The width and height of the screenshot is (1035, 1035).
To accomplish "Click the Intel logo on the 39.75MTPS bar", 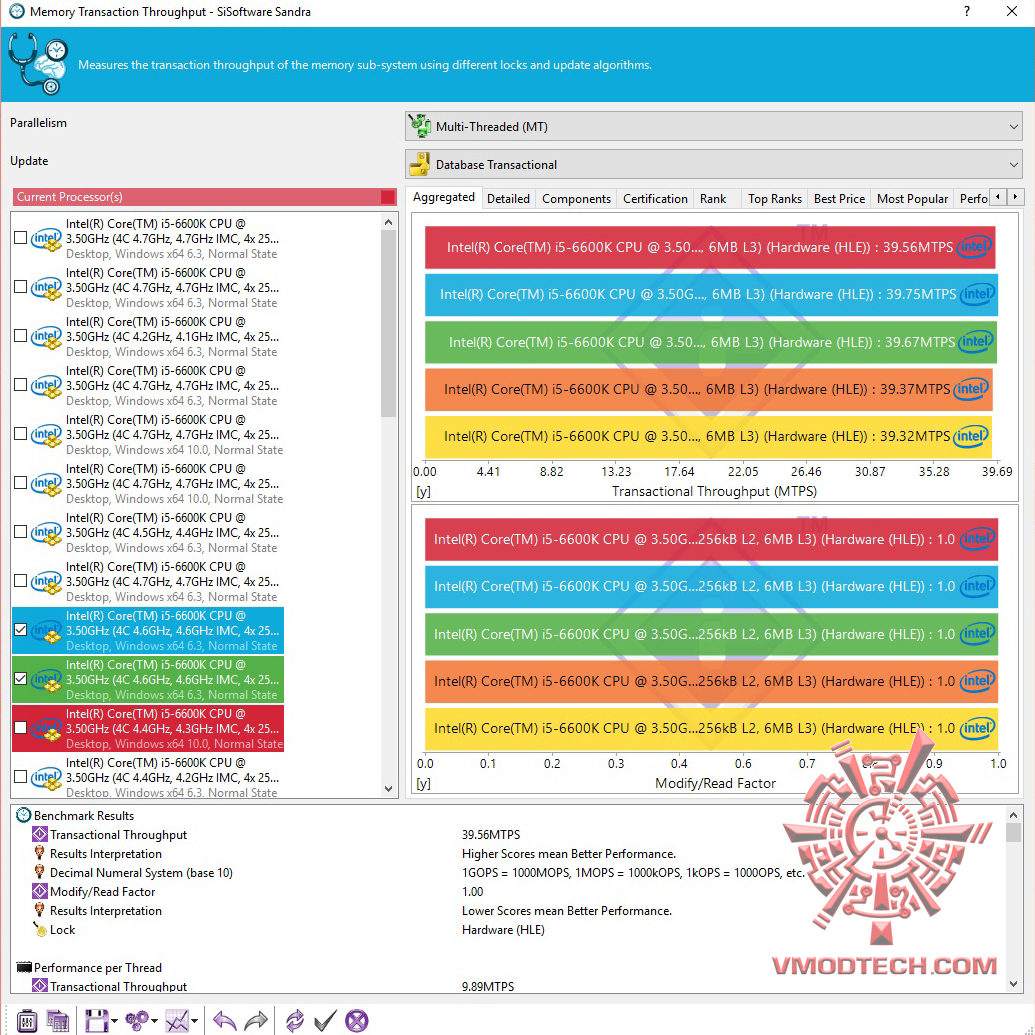I will 978,294.
